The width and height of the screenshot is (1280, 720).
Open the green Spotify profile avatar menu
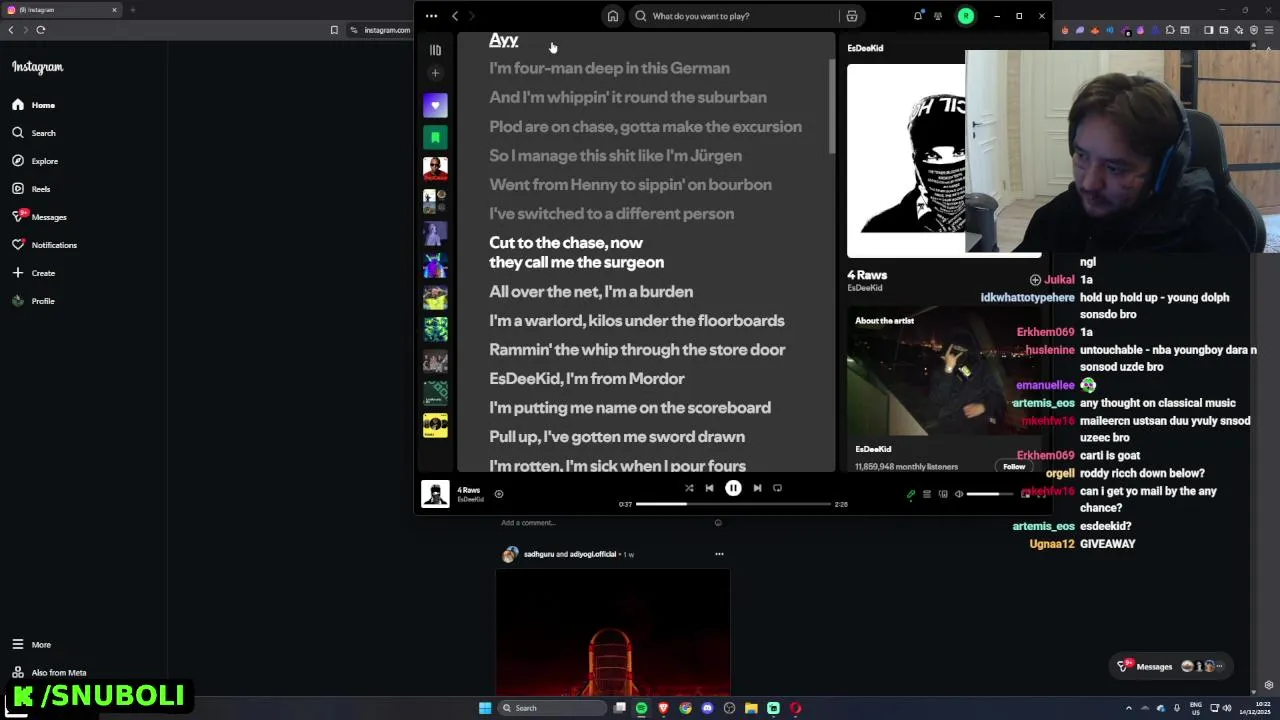pos(966,16)
